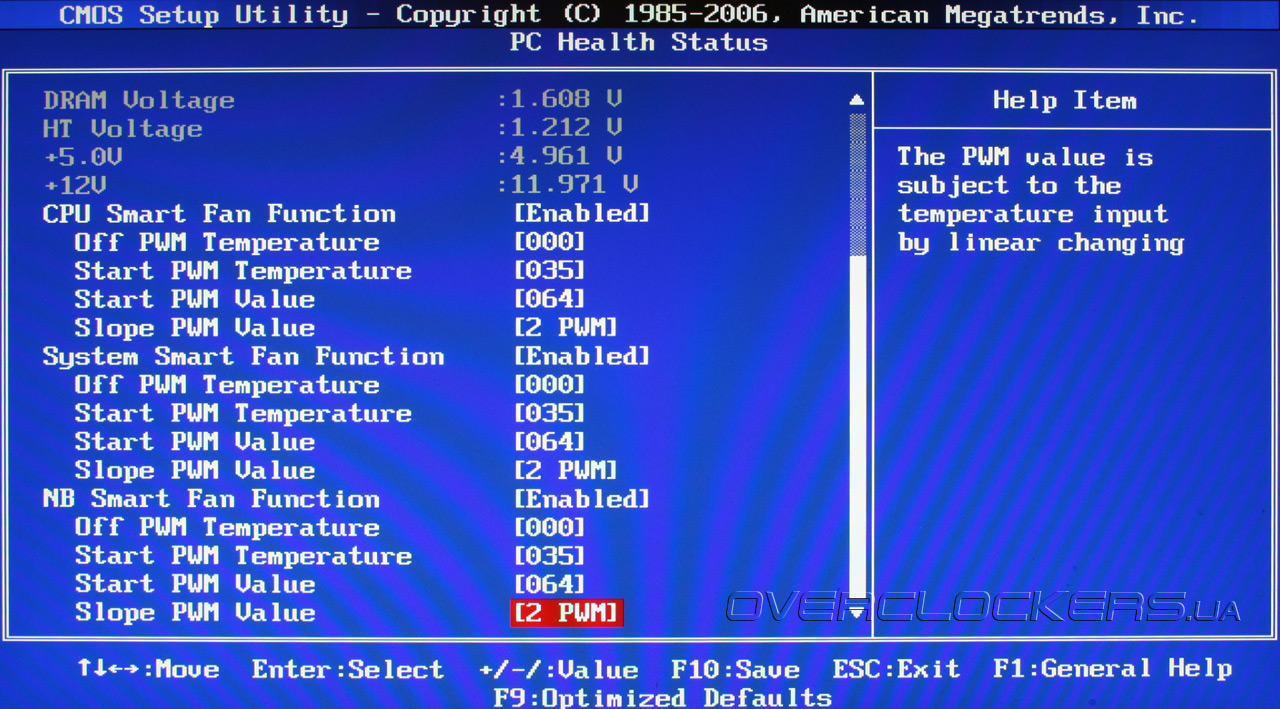
Task: Select Slope PWM Value label under System Smart Fan
Action: [195, 470]
